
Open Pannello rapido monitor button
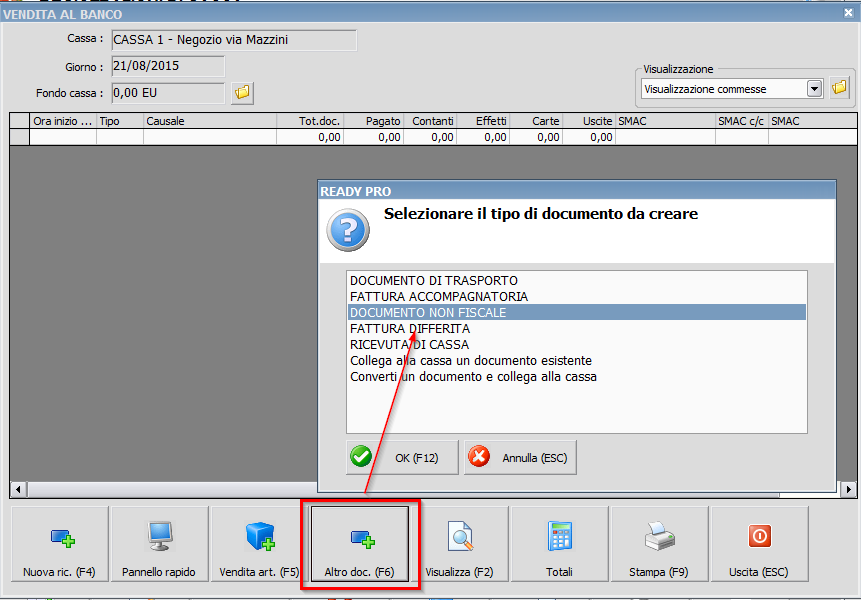tap(159, 543)
